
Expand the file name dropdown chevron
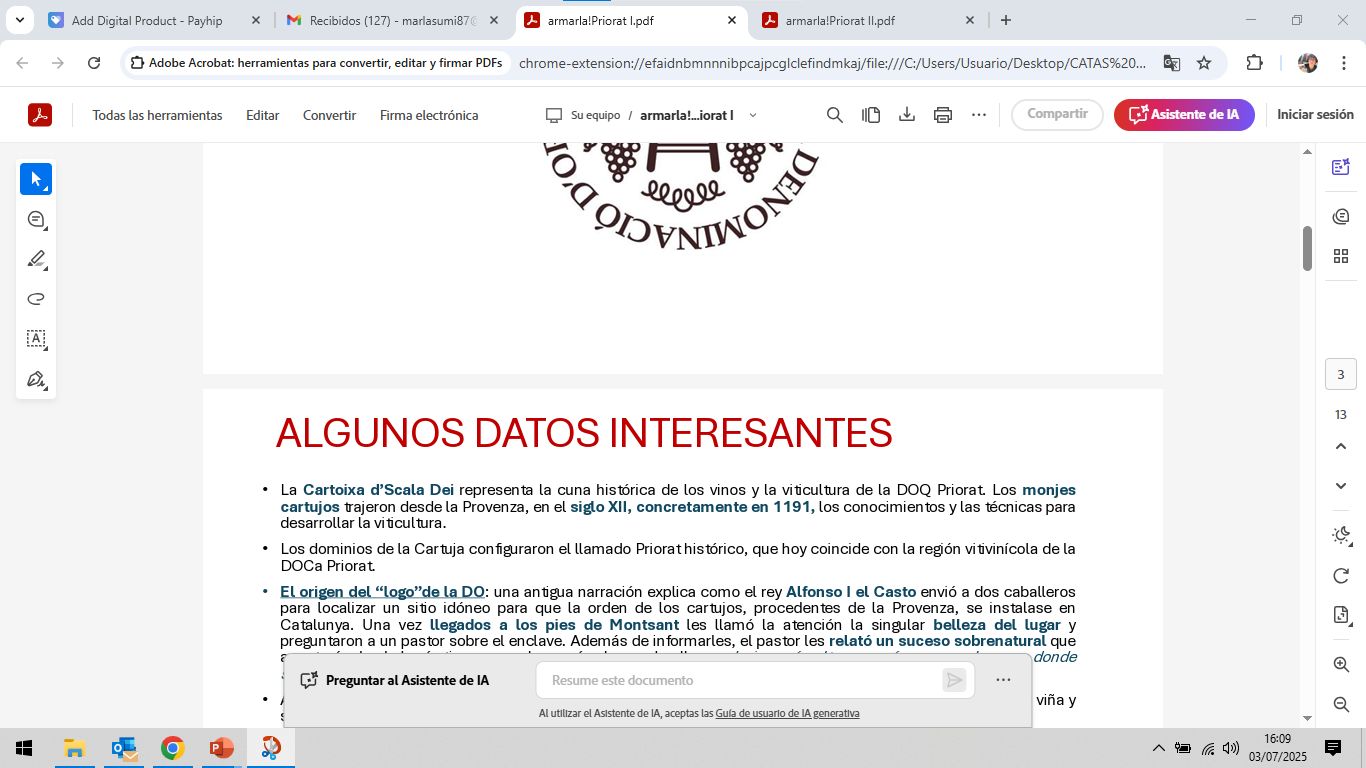753,115
